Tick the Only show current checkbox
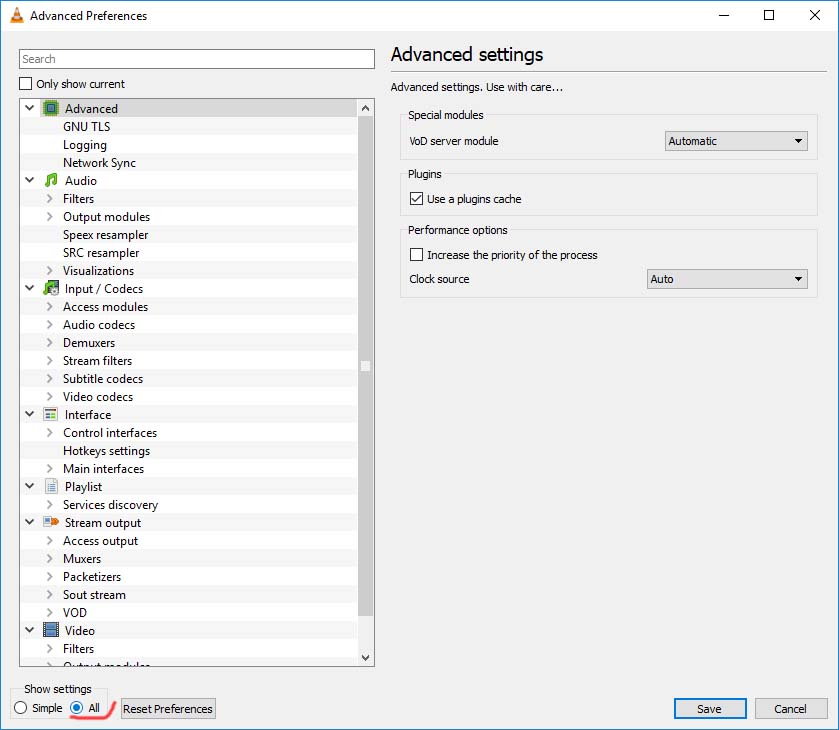 25,84
